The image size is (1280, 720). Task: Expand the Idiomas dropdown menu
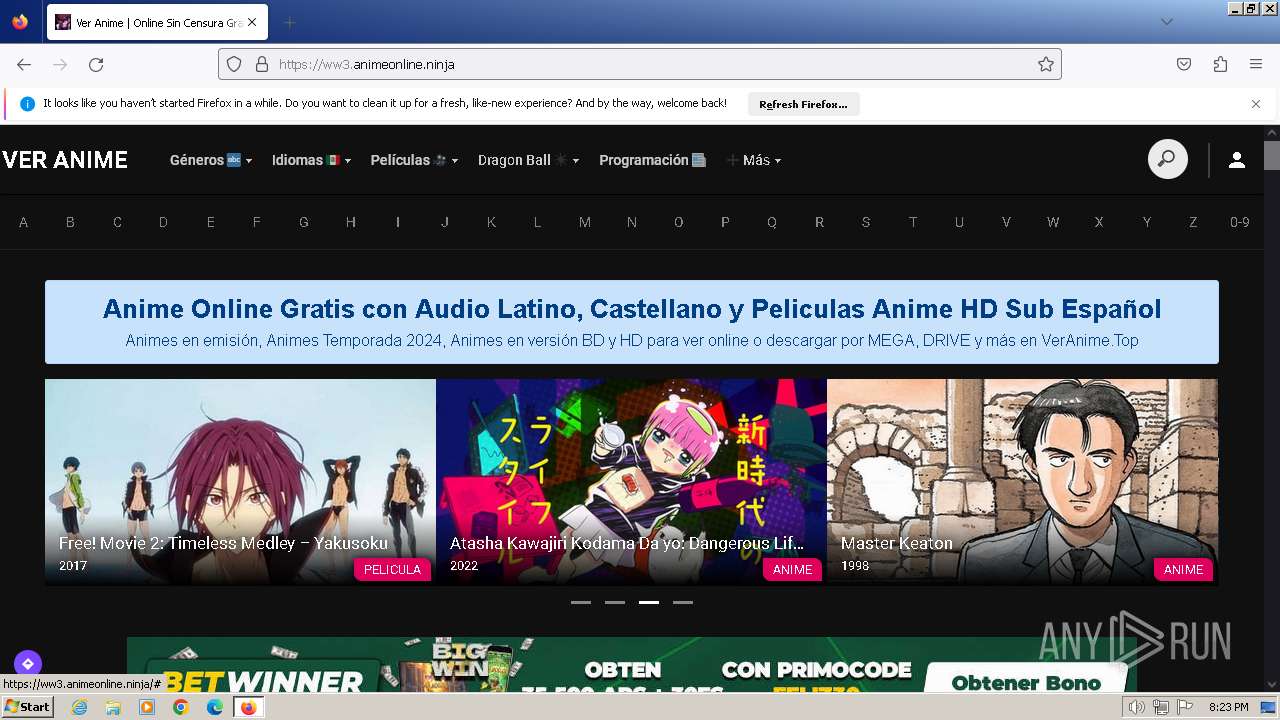311,160
